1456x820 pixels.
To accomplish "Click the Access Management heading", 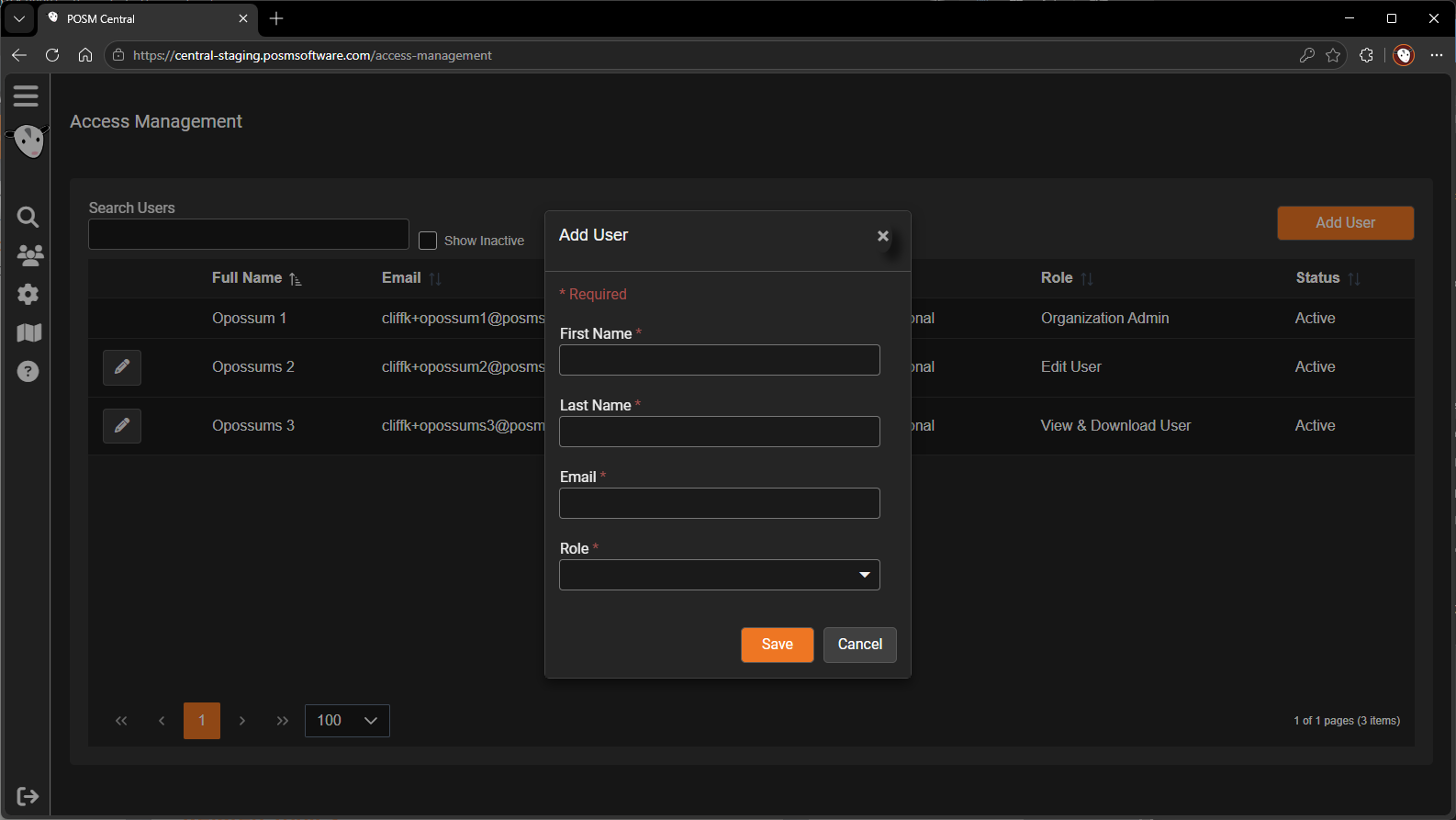I will click(156, 121).
